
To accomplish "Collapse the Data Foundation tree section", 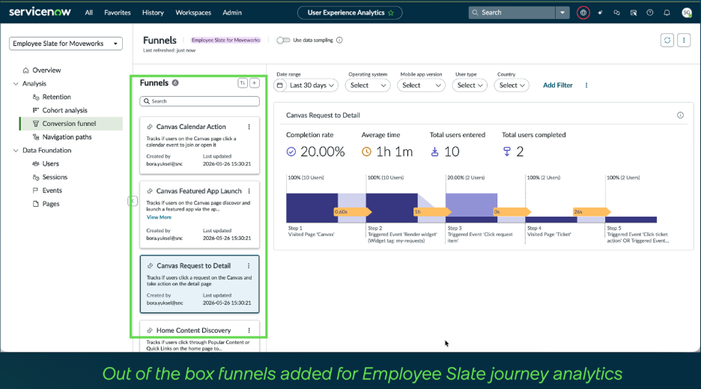I will [x=16, y=150].
